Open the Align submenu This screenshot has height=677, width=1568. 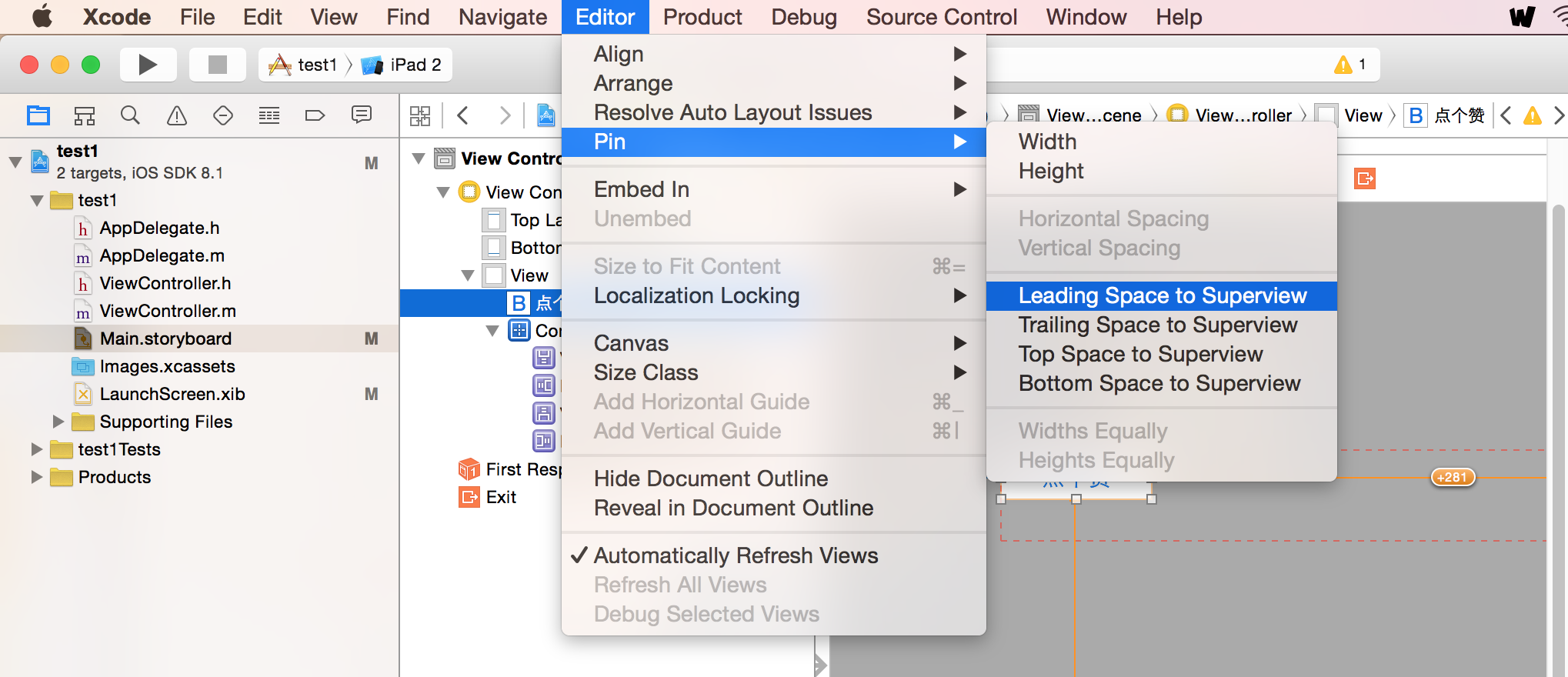(x=774, y=54)
